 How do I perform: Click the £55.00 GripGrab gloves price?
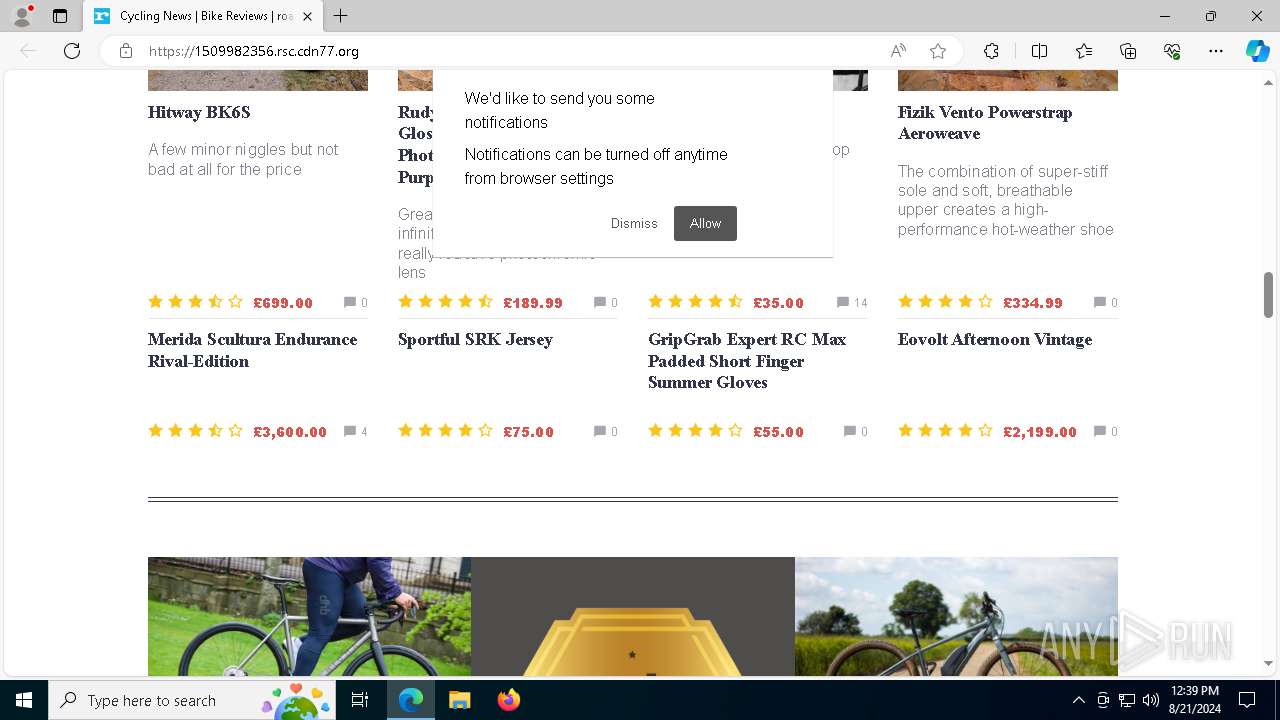778,432
